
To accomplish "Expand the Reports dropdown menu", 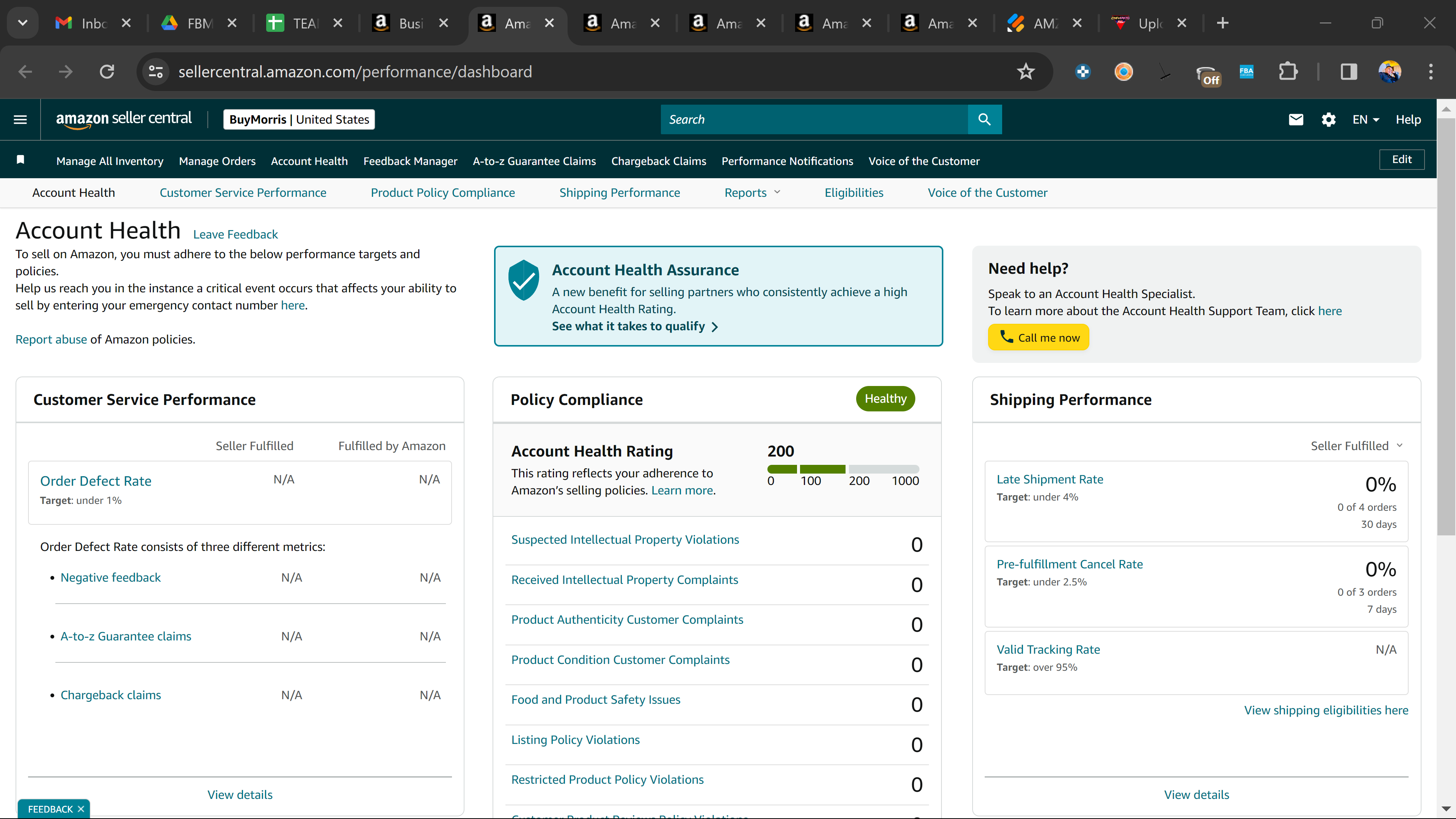I will [752, 193].
